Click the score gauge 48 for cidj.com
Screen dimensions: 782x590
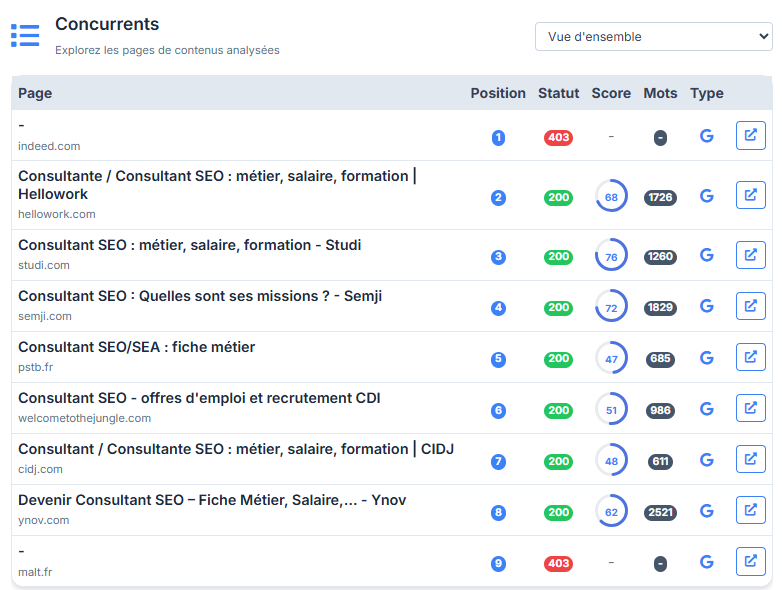pos(611,460)
